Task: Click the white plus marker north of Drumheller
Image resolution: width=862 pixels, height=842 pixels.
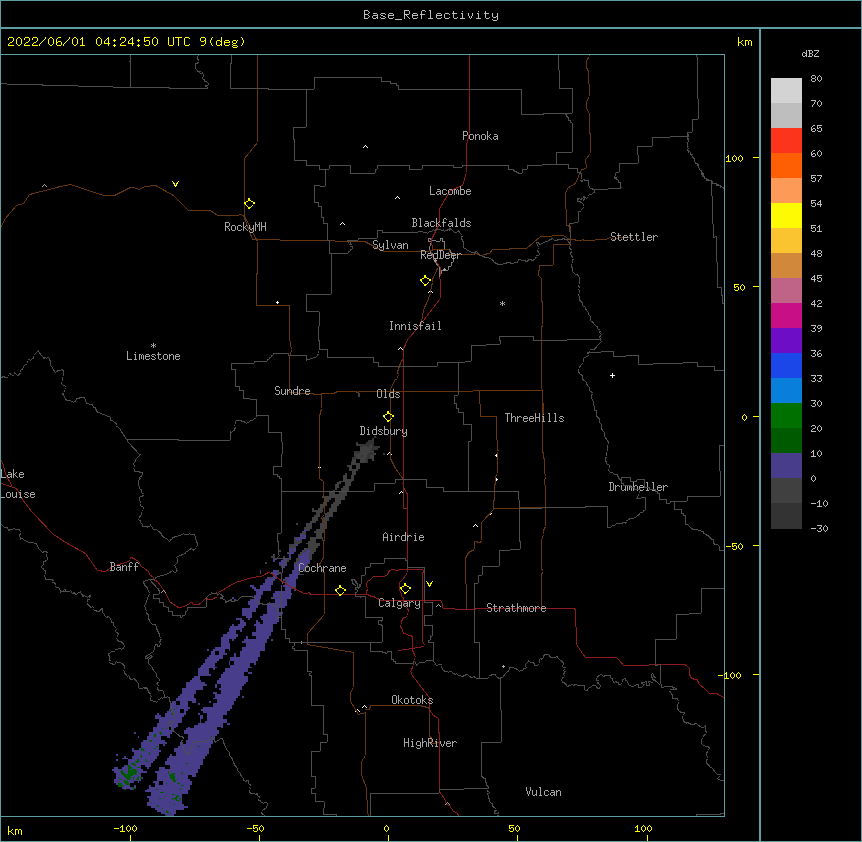Action: [612, 375]
